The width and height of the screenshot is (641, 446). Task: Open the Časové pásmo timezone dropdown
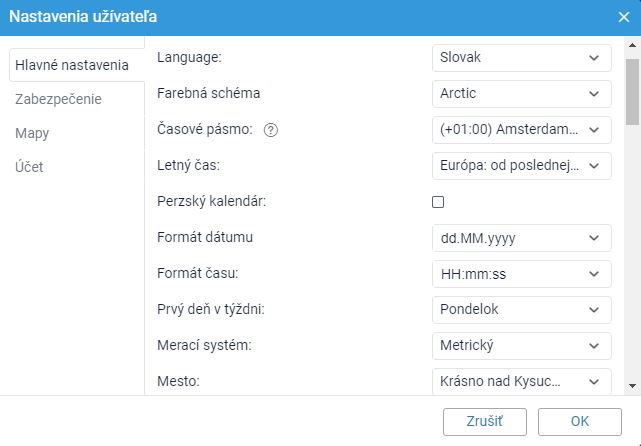[x=522, y=130]
